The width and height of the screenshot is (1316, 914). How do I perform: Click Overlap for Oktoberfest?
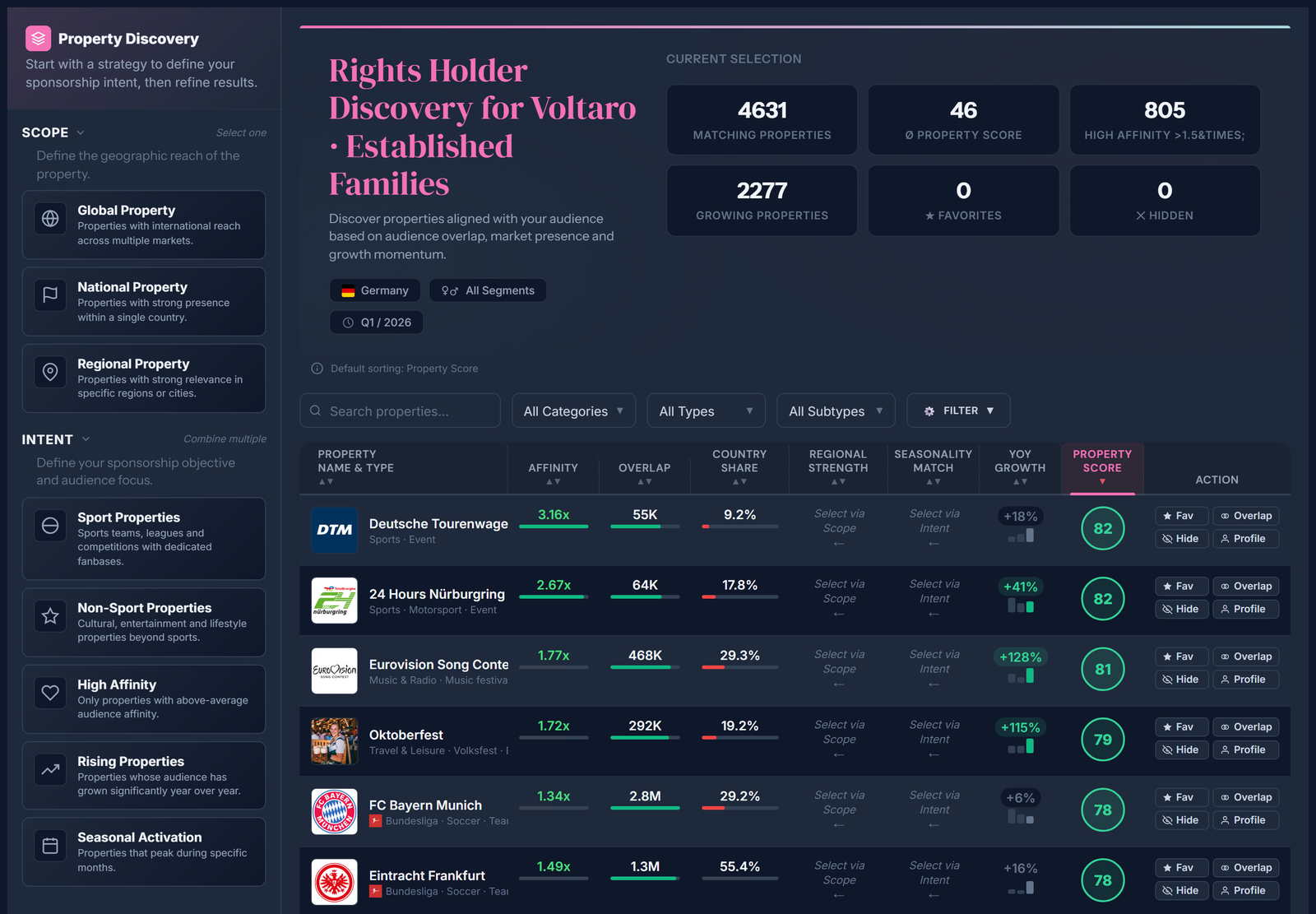(x=1246, y=727)
